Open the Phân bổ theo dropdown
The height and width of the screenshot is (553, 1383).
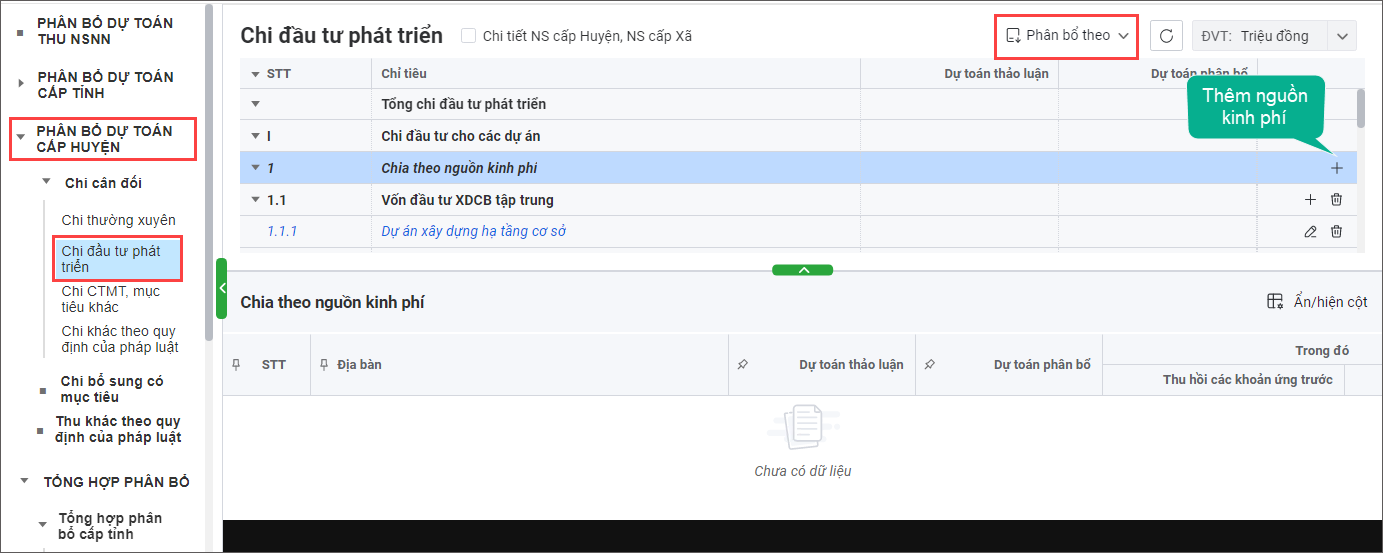1067,35
